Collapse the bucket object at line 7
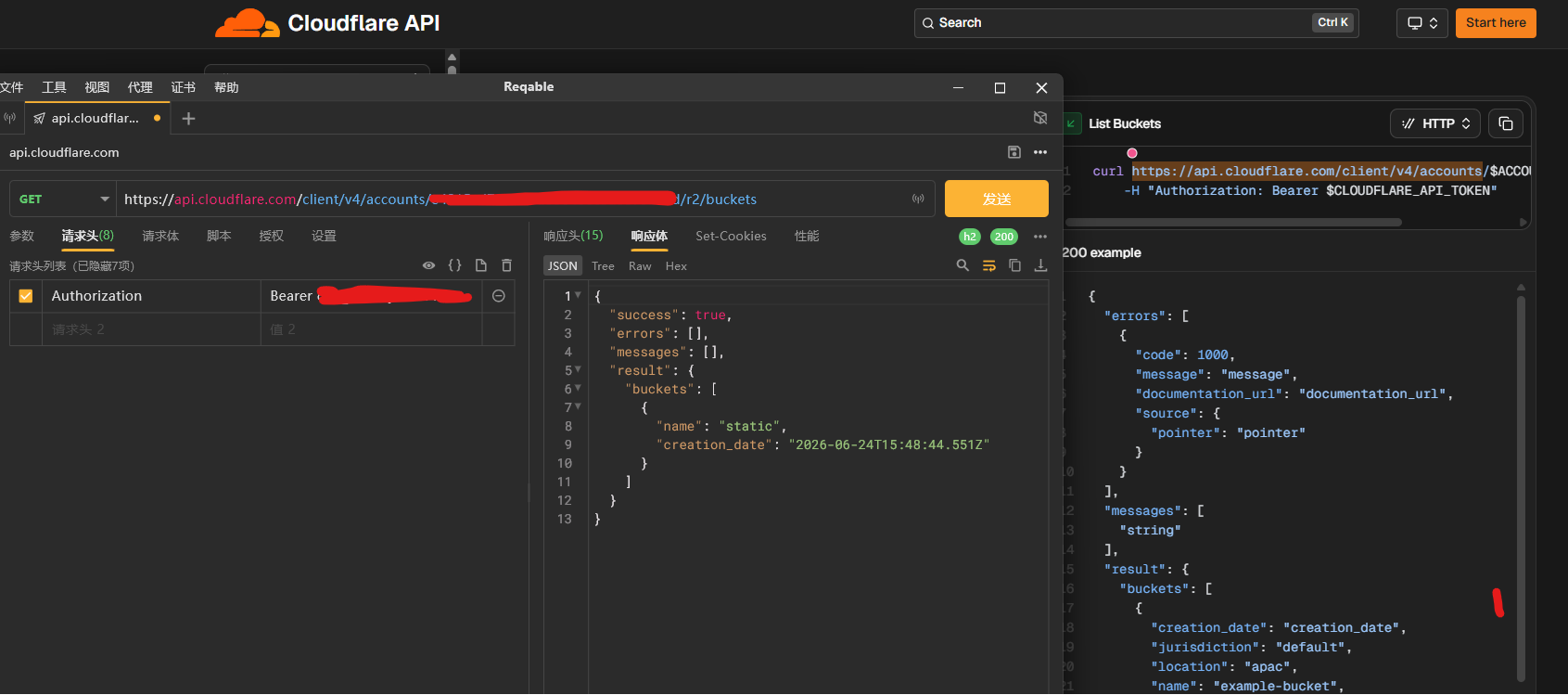 pos(578,406)
